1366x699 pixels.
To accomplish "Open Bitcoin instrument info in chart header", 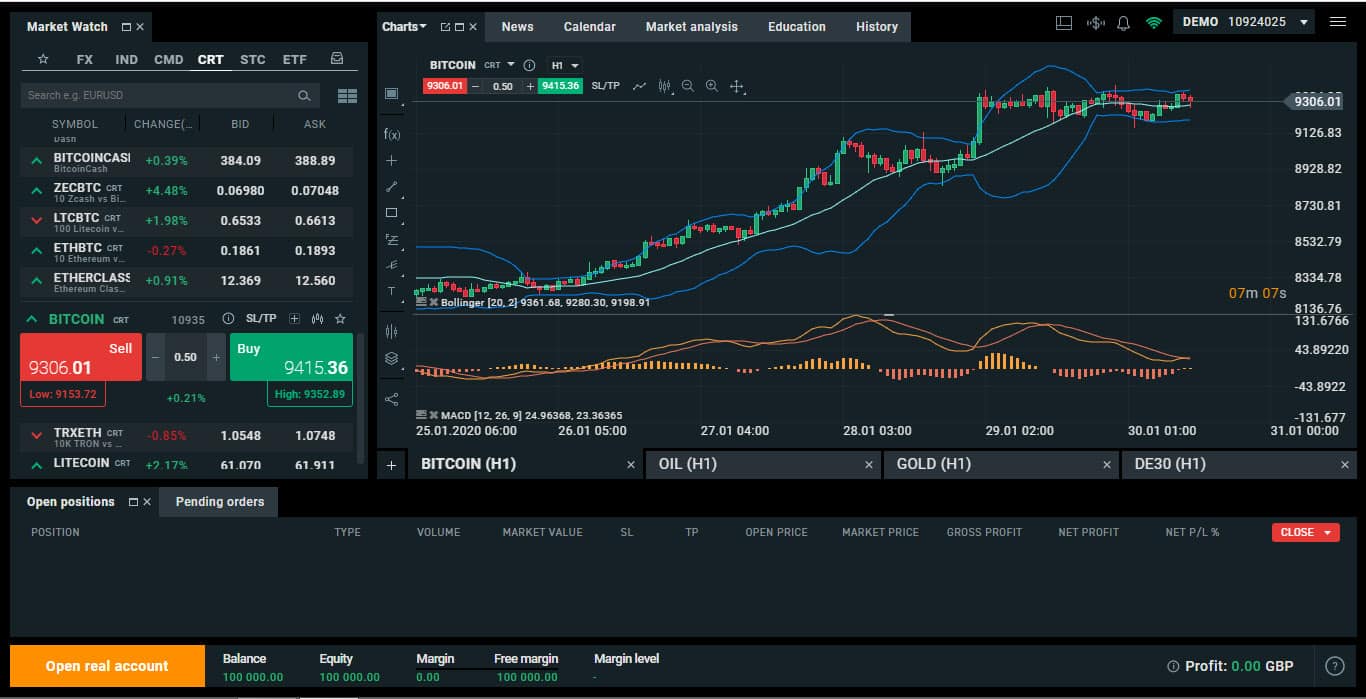I will 529,65.
